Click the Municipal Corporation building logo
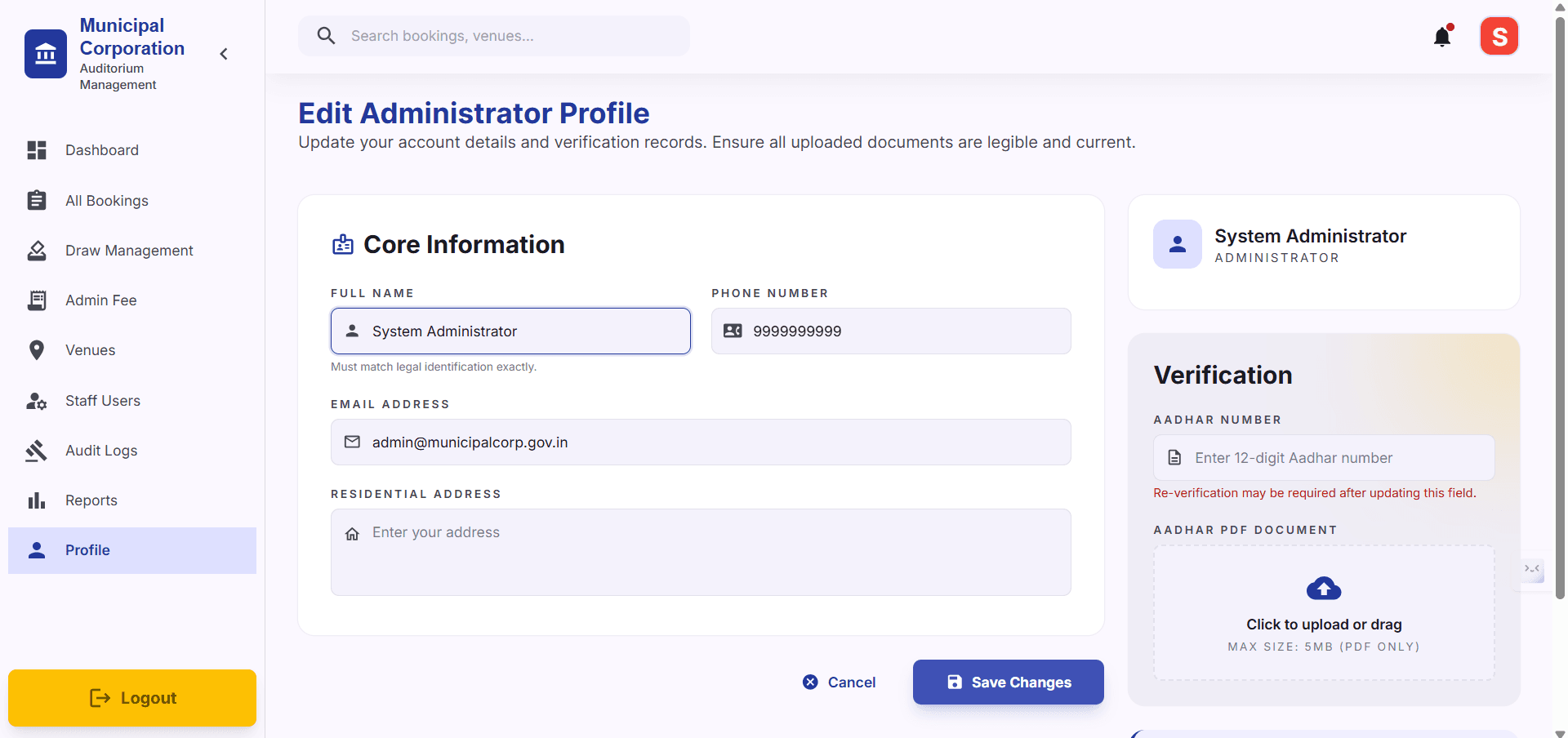 (x=46, y=54)
